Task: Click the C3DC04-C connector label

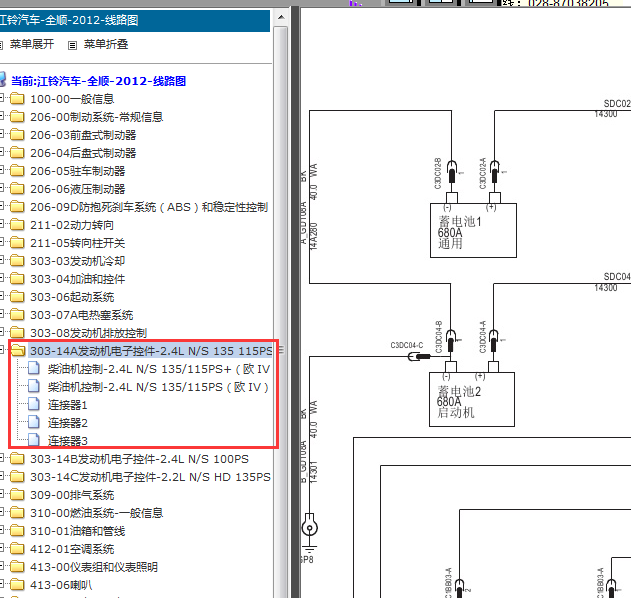Action: [407, 345]
